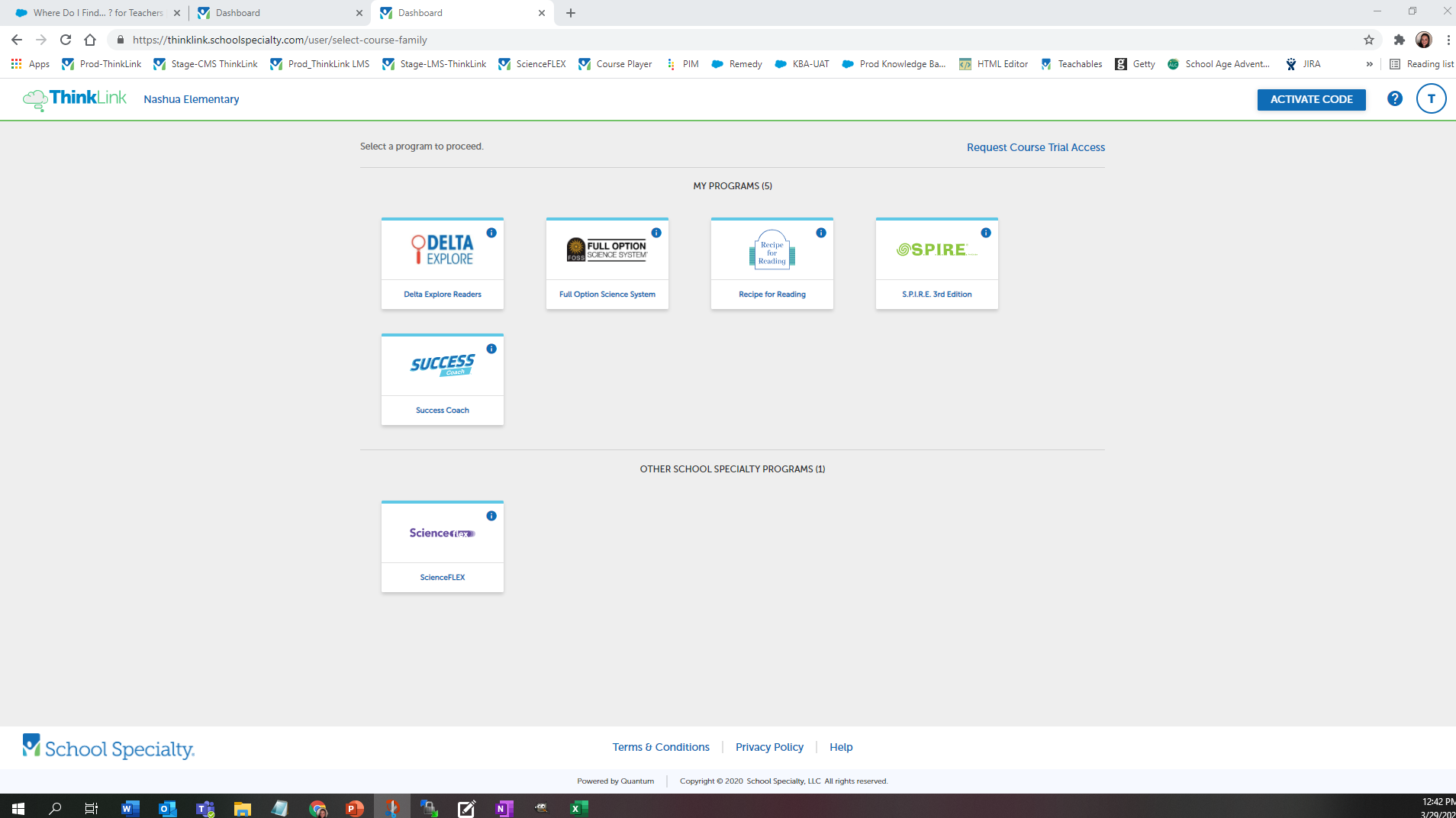The width and height of the screenshot is (1456, 818).
Task: Open the Apps bookmark shortcut
Action: pyautogui.click(x=31, y=64)
